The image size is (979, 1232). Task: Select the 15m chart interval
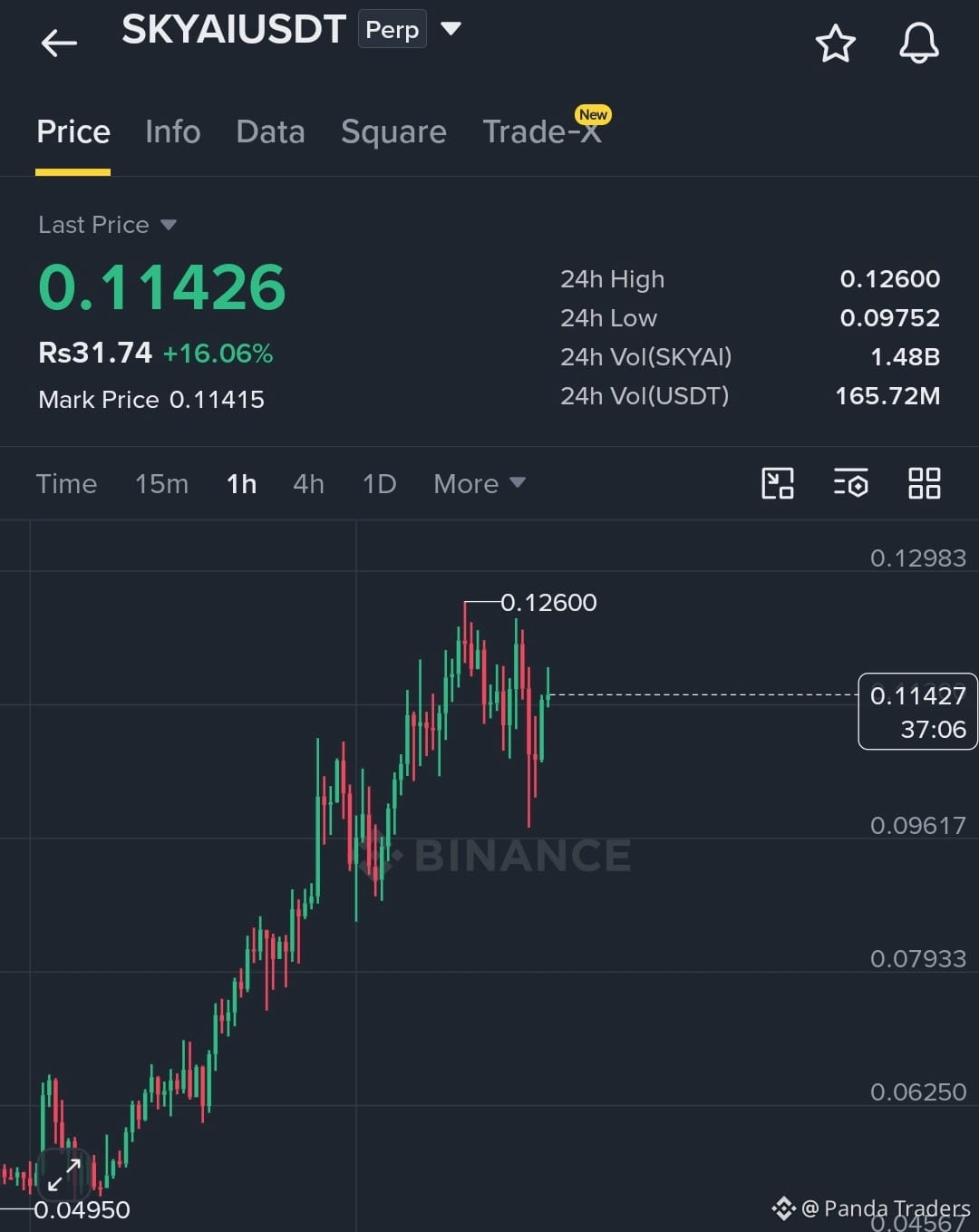click(161, 484)
